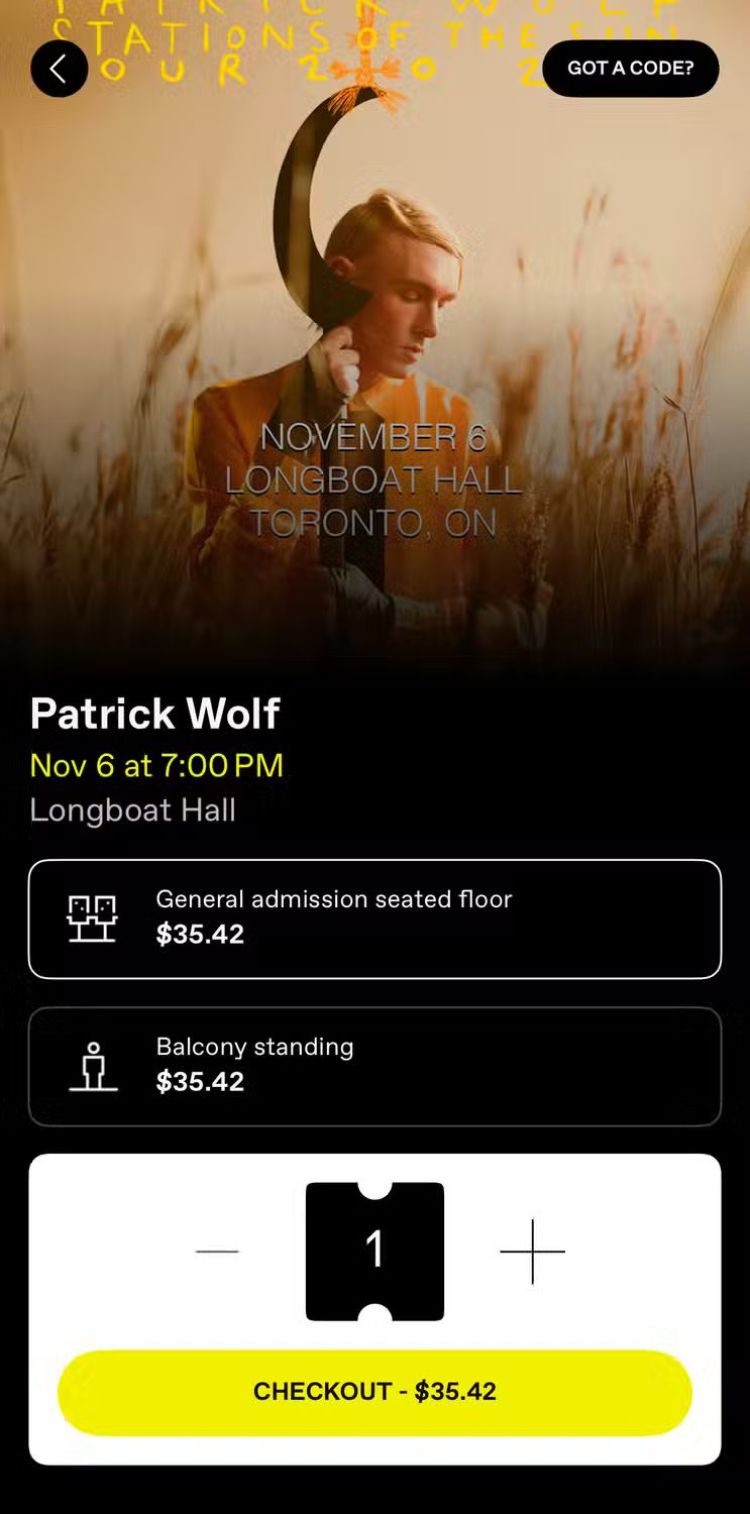Image resolution: width=750 pixels, height=1514 pixels.
Task: Tap LONGBOAT HALL text on the poster
Action: click(373, 480)
